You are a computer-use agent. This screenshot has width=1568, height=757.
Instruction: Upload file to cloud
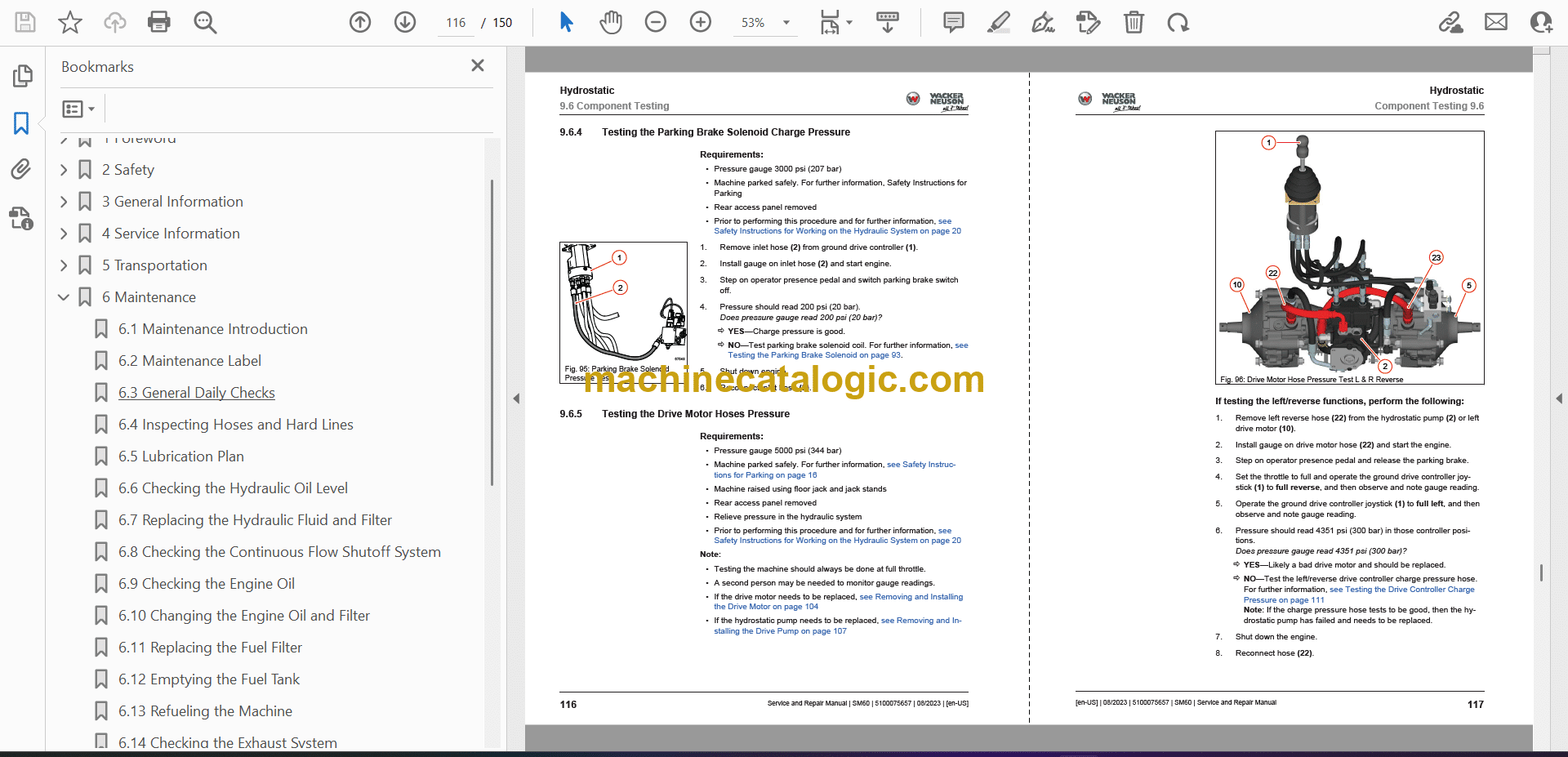pyautogui.click(x=115, y=22)
